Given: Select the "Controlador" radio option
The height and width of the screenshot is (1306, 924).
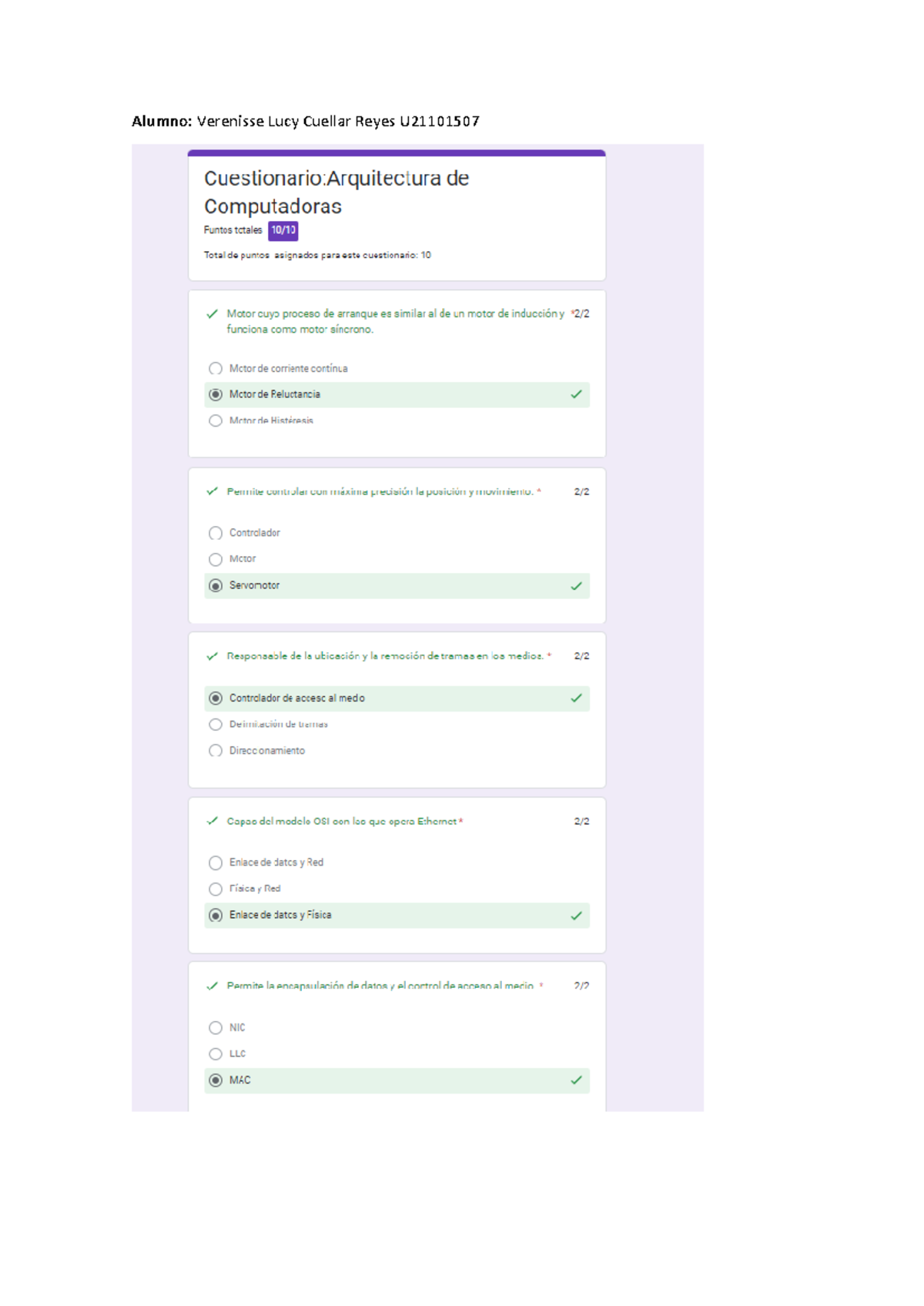Looking at the screenshot, I should tap(216, 533).
